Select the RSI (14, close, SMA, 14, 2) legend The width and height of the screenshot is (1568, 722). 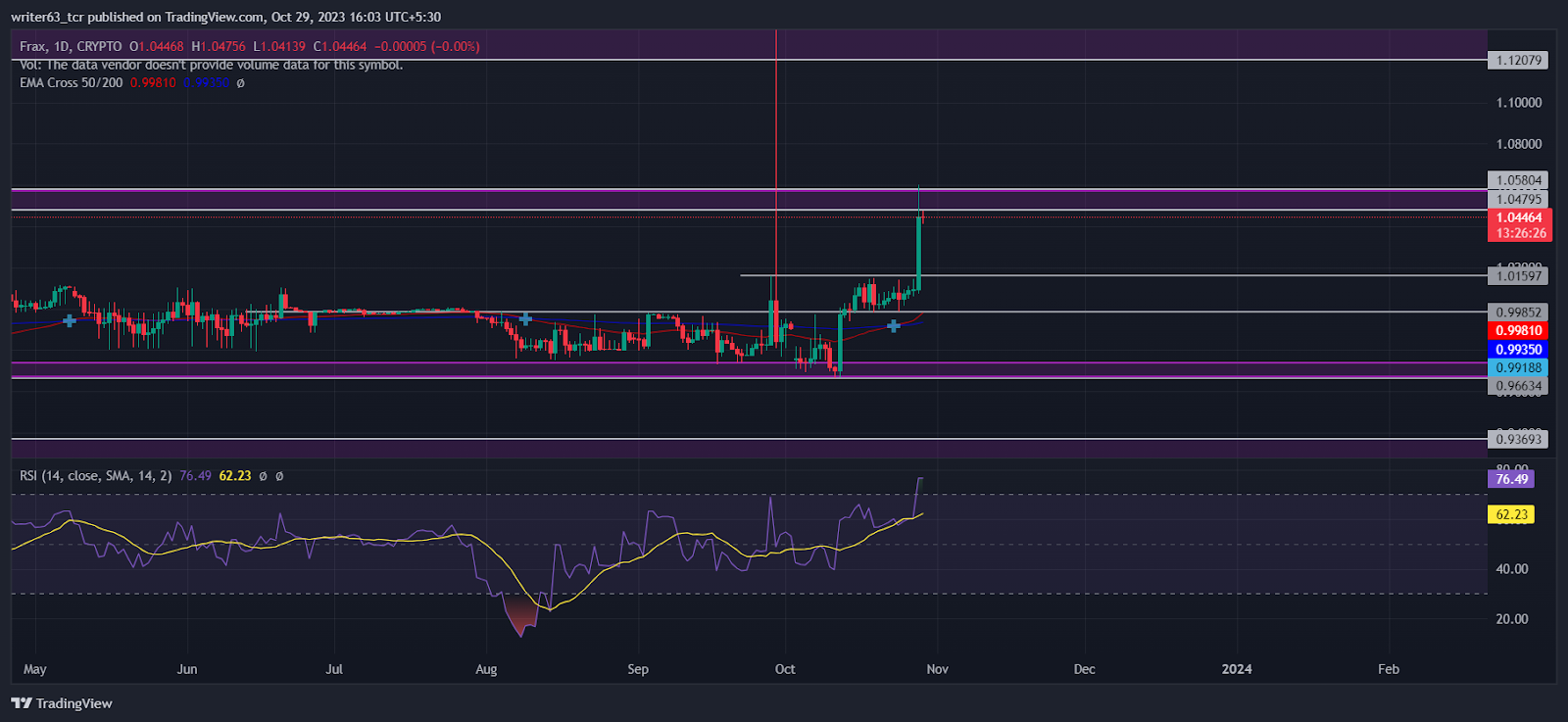click(96, 476)
